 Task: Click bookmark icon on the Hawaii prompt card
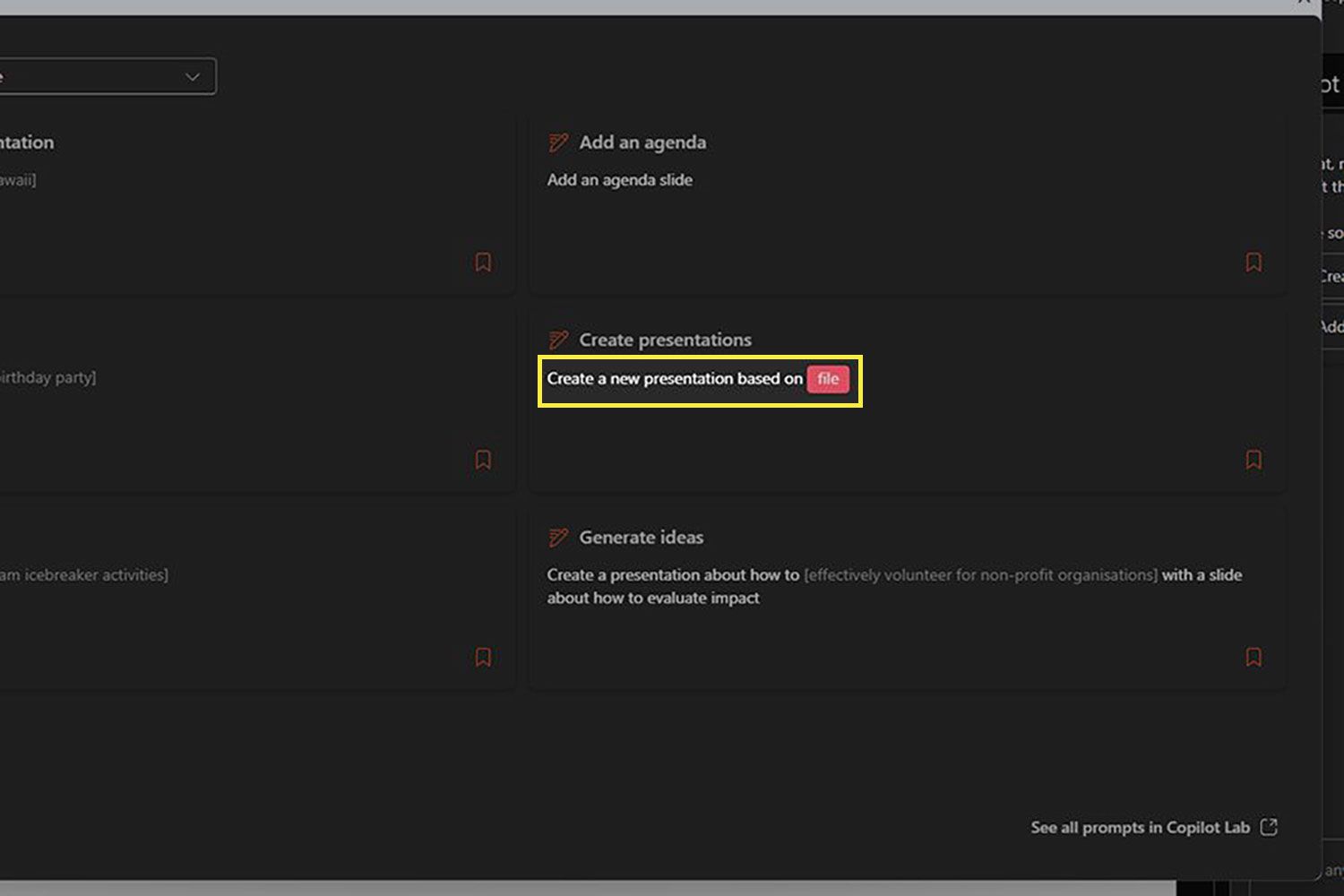(x=483, y=262)
